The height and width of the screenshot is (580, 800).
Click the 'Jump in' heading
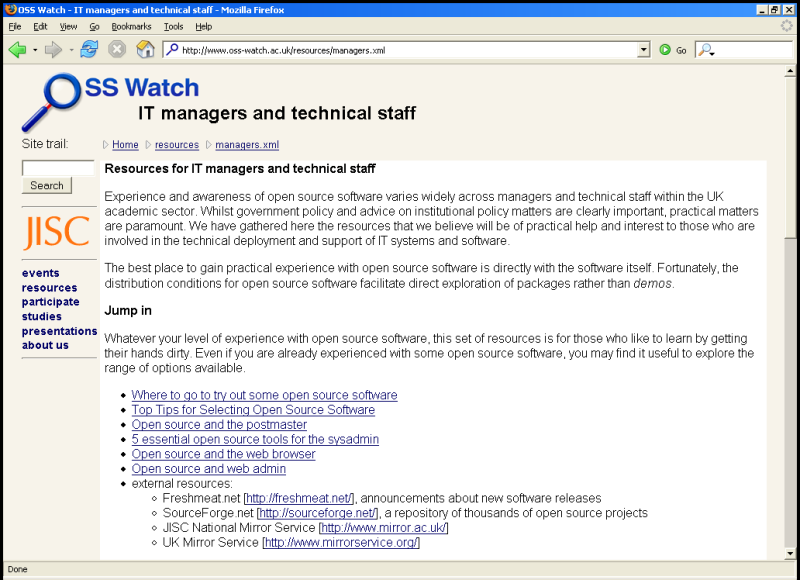click(128, 311)
